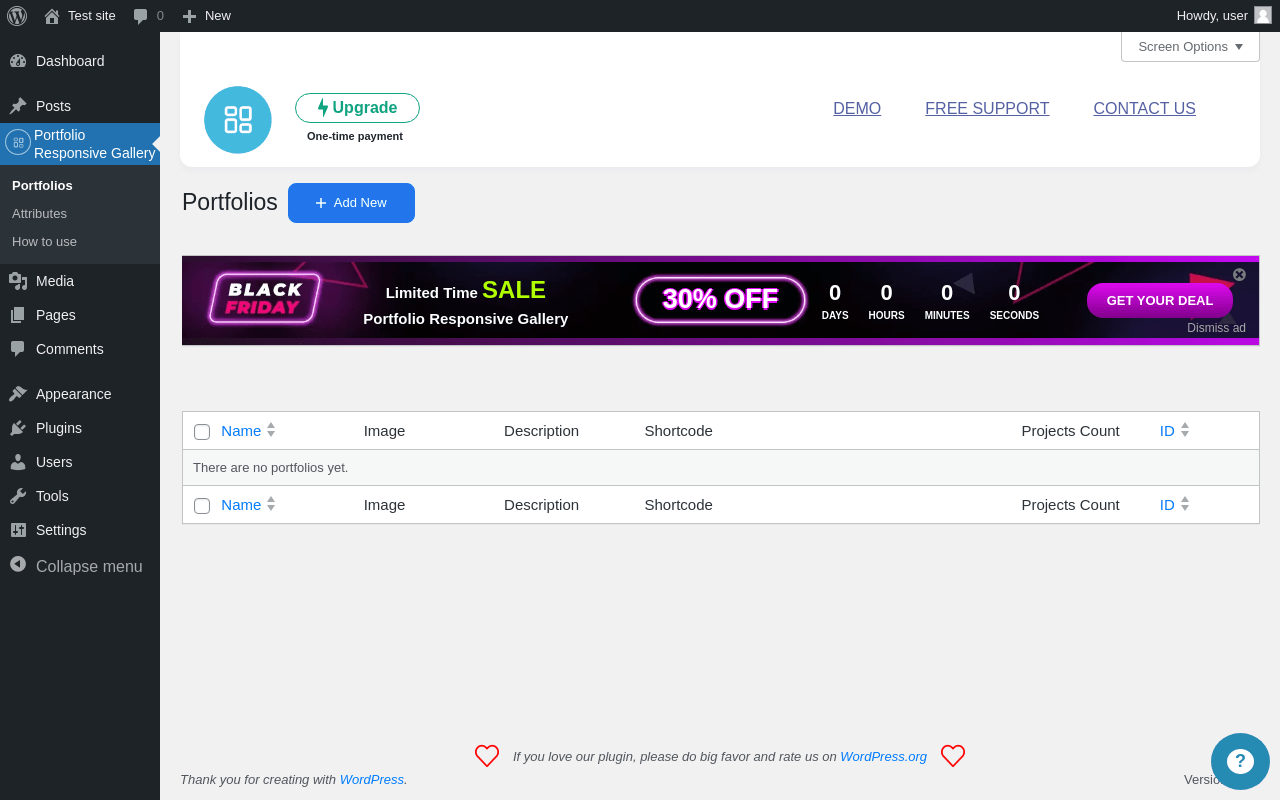
Task: Click the Users sidebar icon
Action: pyautogui.click(x=18, y=462)
